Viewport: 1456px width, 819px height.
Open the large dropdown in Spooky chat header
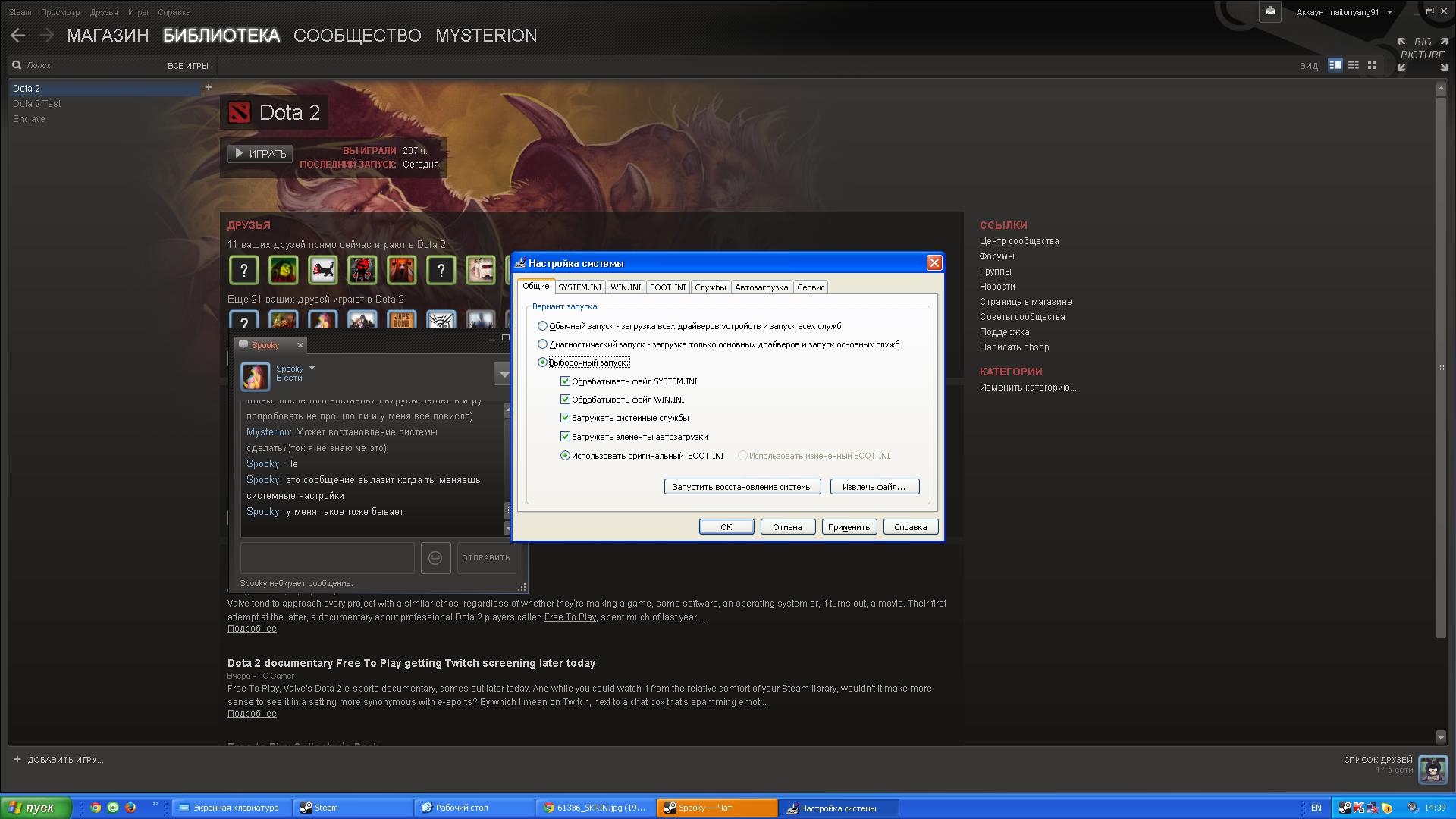[x=504, y=375]
